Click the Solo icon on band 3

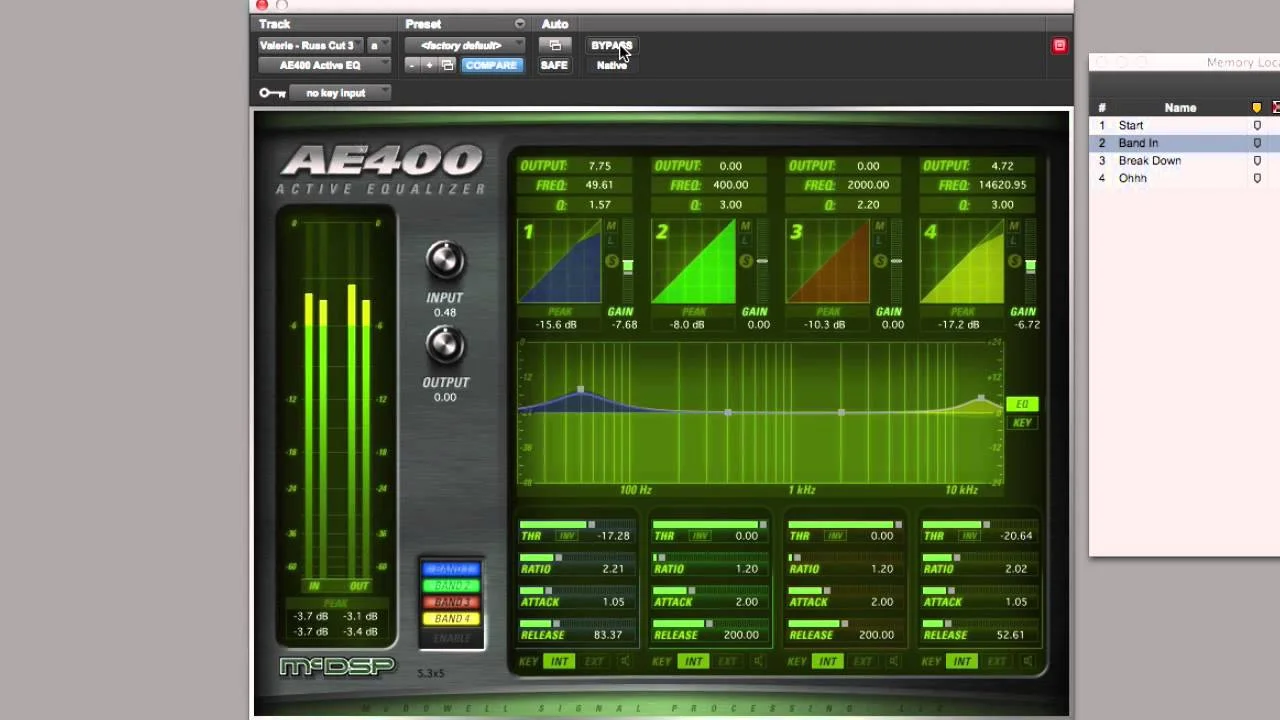tap(879, 261)
